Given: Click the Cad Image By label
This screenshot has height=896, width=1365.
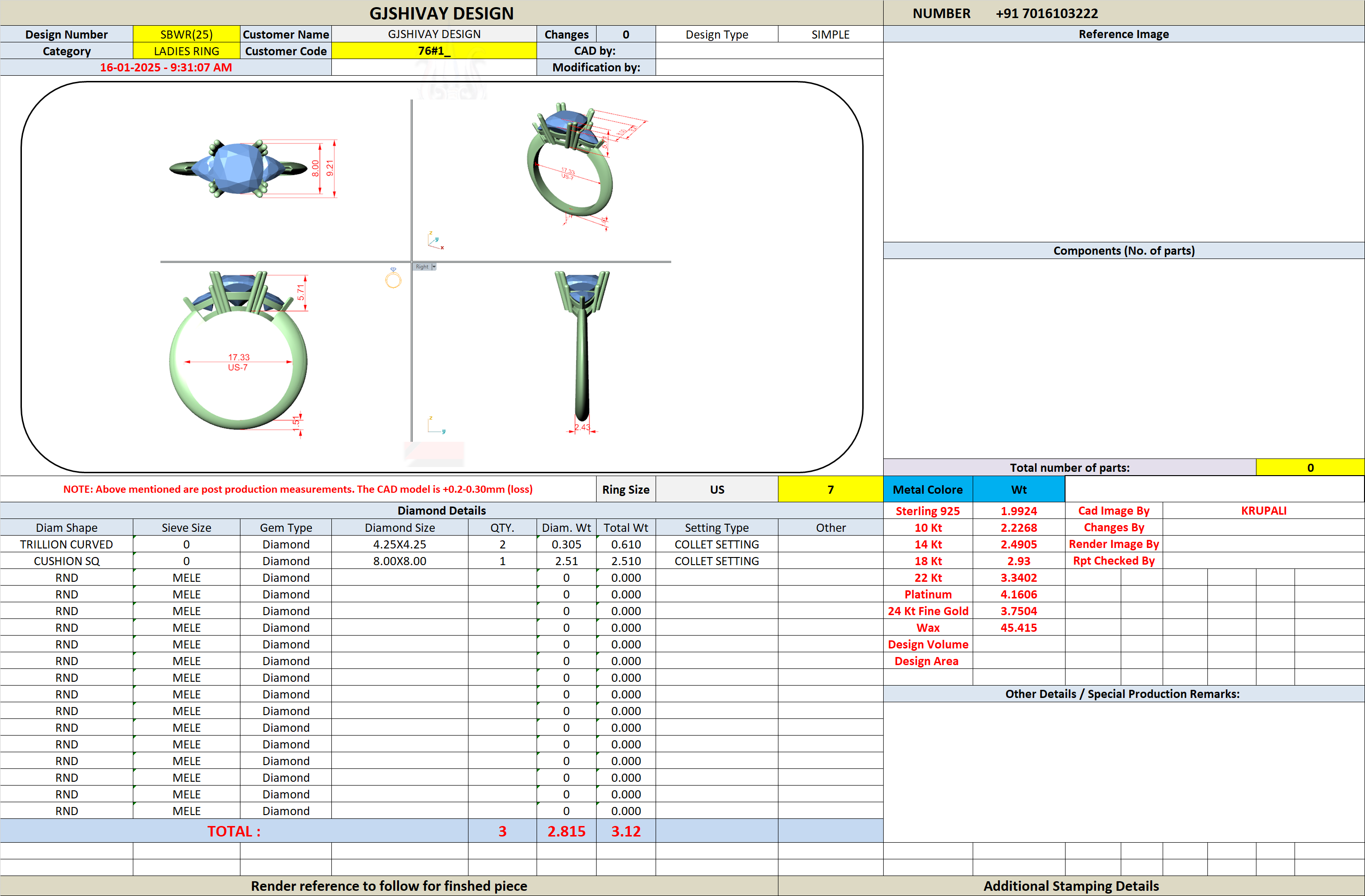Looking at the screenshot, I should (1113, 510).
